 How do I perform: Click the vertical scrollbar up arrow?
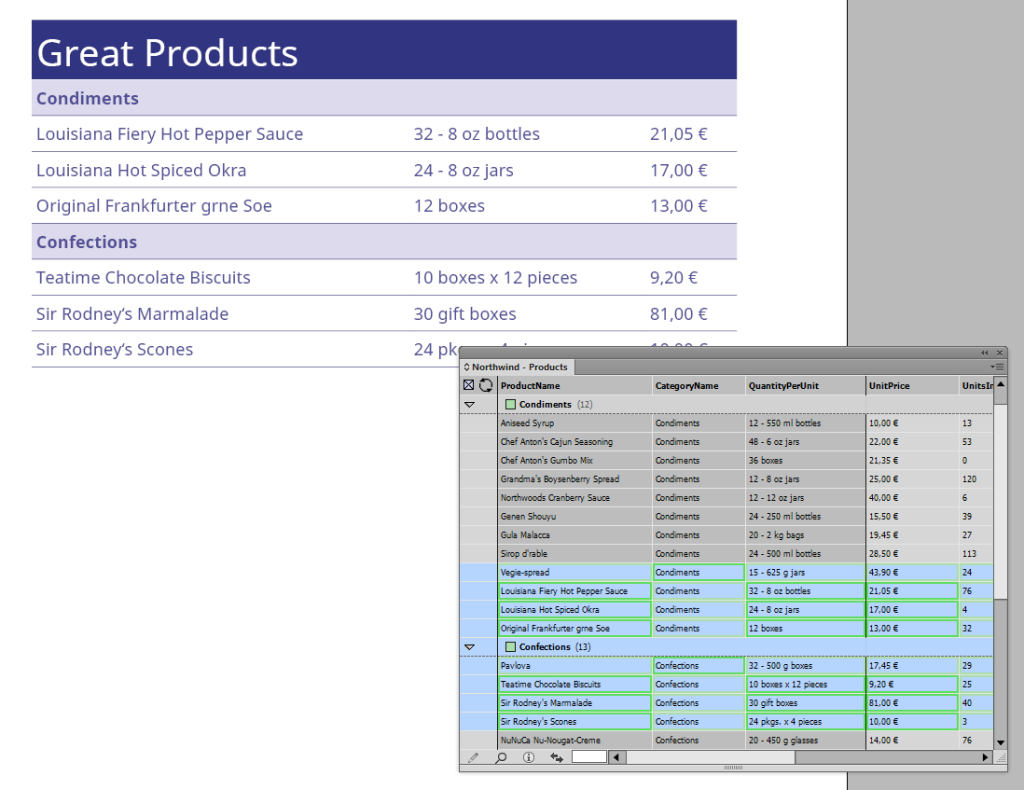(x=1000, y=384)
